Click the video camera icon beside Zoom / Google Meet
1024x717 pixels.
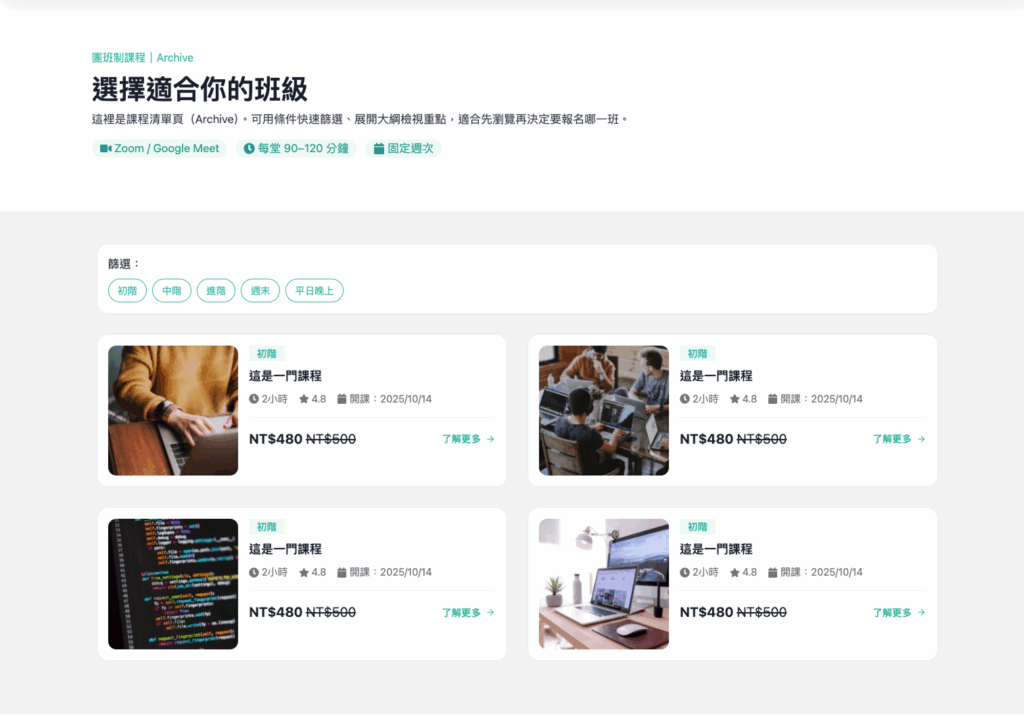[x=106, y=149]
